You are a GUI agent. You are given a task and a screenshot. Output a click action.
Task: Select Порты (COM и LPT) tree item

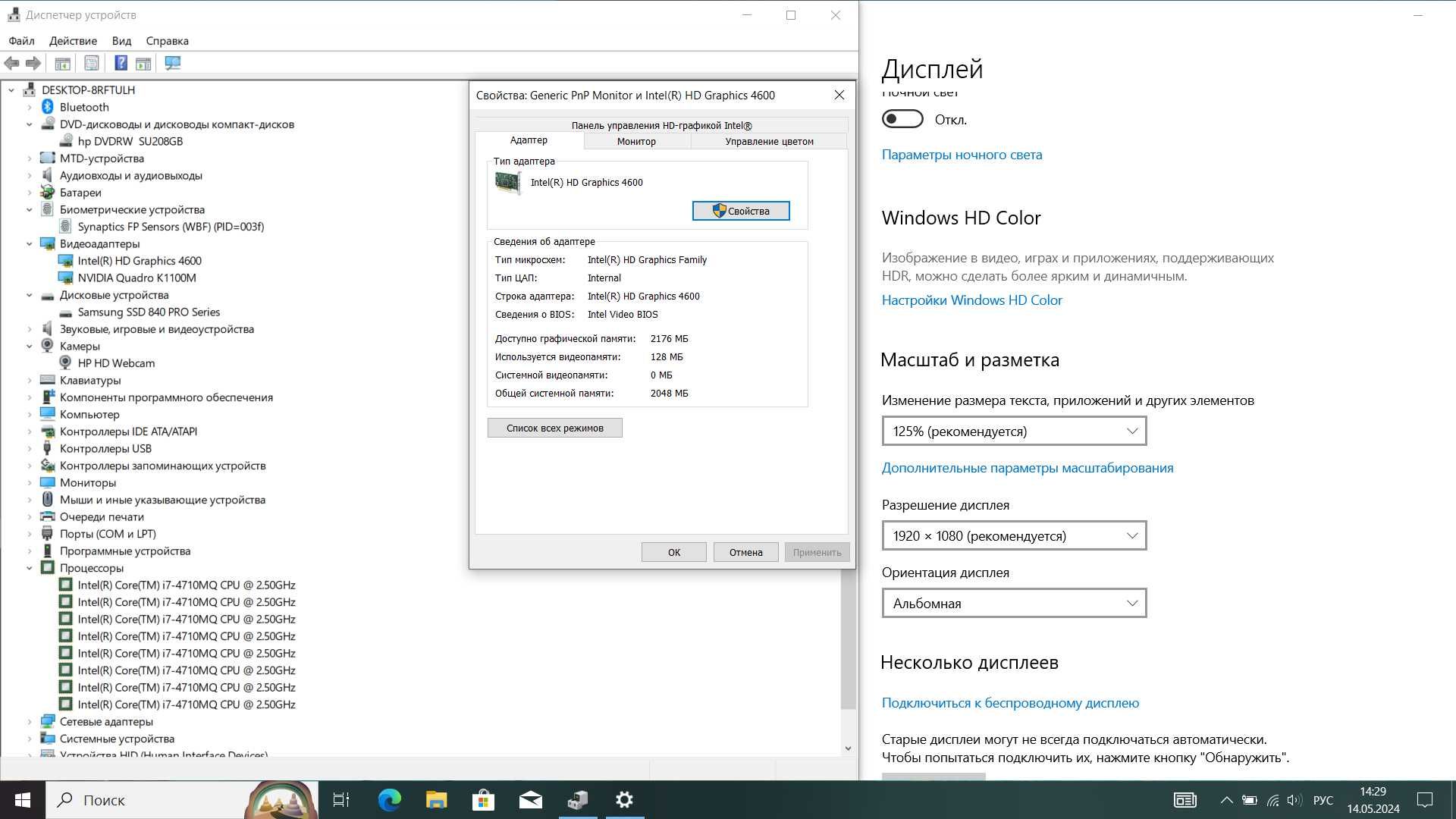click(108, 534)
